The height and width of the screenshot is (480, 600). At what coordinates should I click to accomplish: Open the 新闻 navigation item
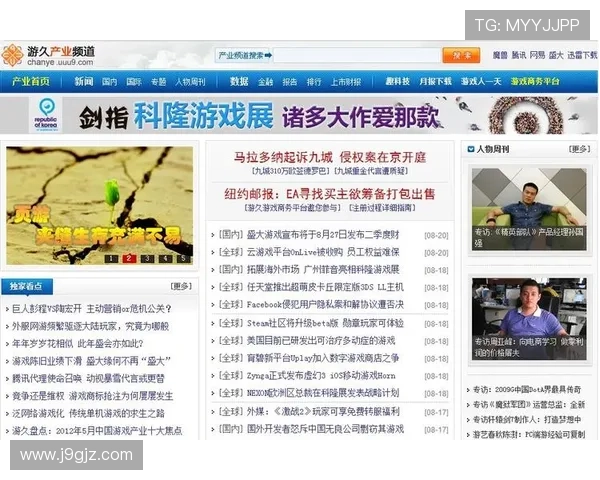pyautogui.click(x=84, y=82)
